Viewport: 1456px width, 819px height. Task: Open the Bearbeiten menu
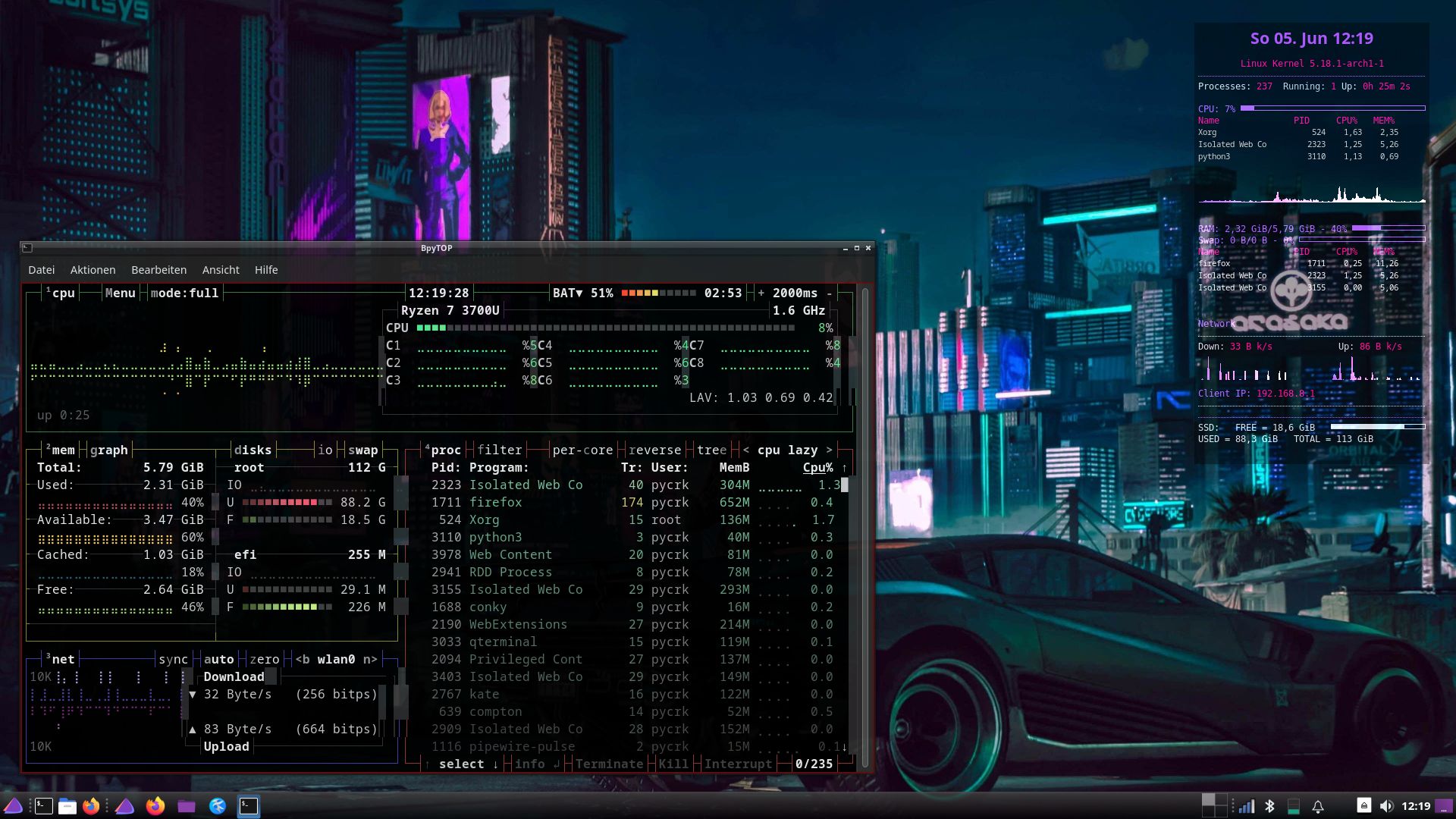tap(158, 270)
